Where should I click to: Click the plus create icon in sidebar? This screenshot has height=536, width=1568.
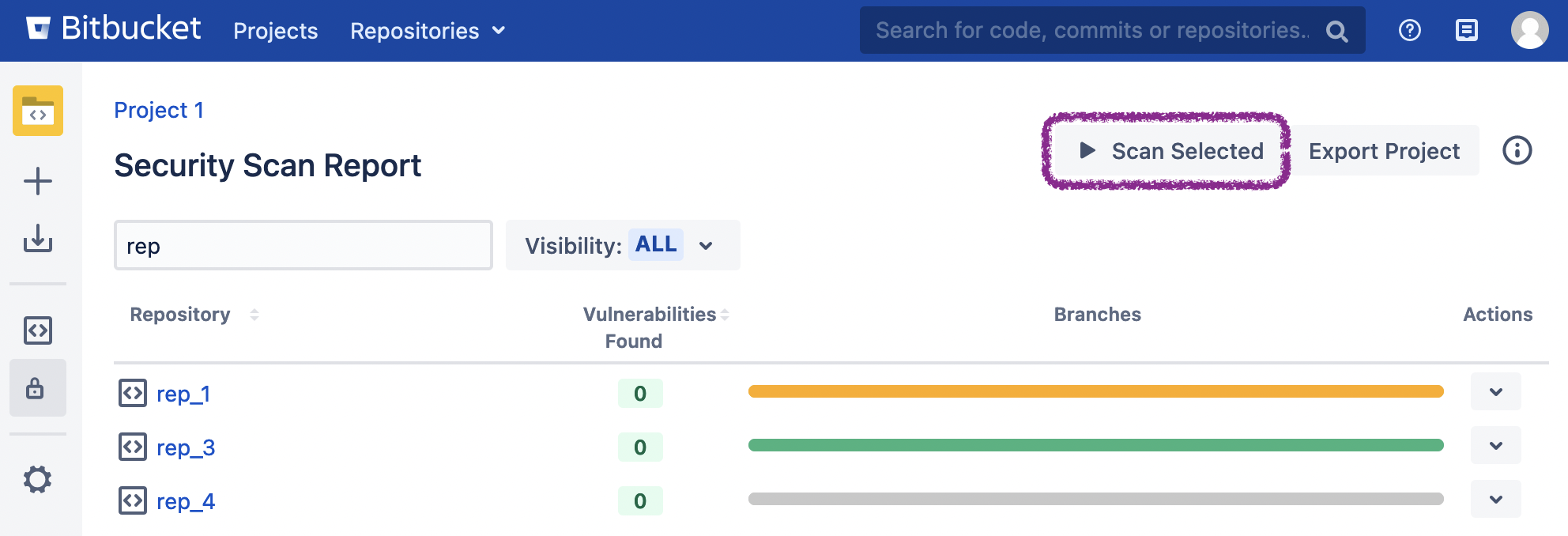(38, 181)
